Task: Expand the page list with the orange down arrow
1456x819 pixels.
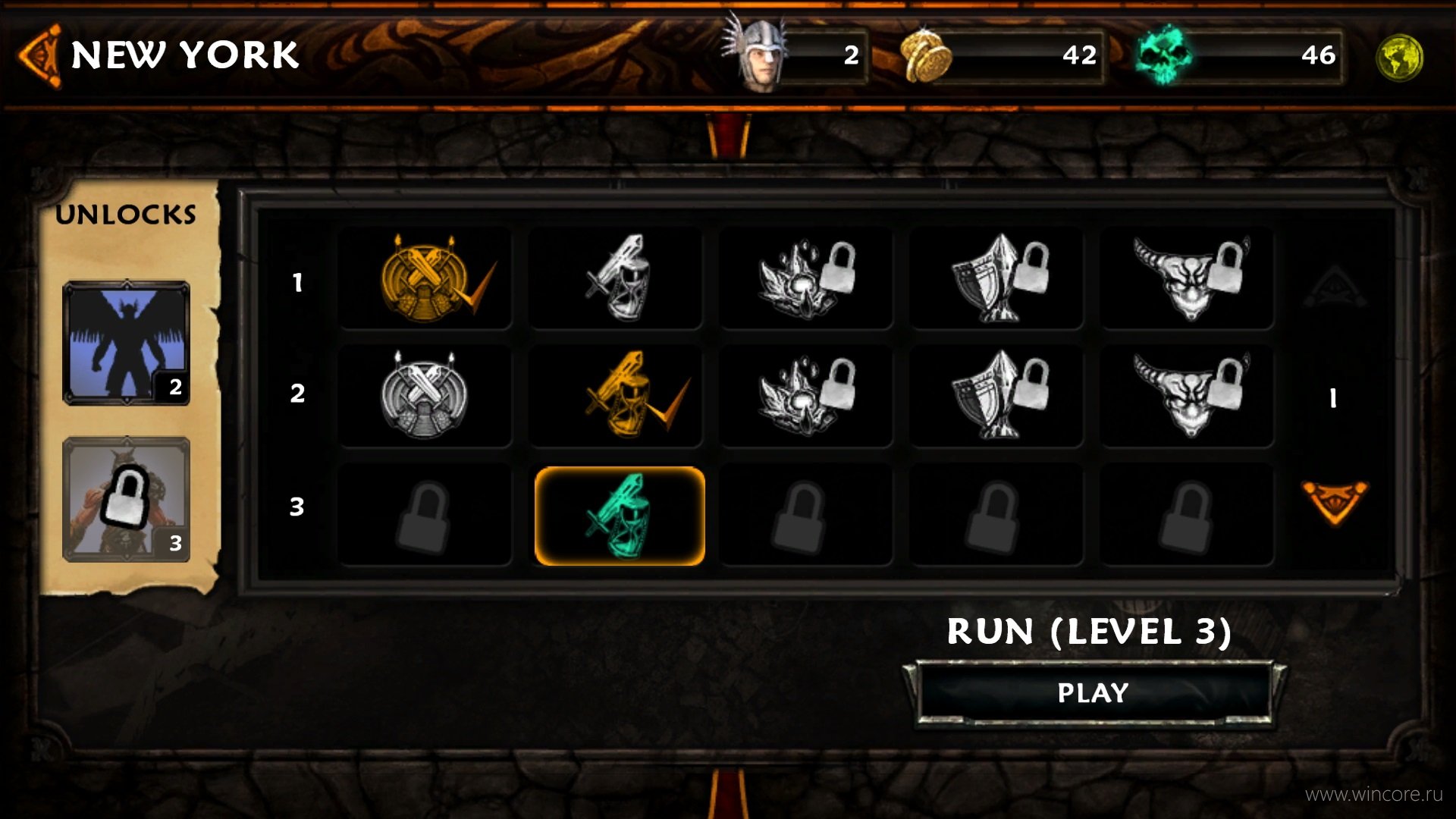Action: point(1335,501)
